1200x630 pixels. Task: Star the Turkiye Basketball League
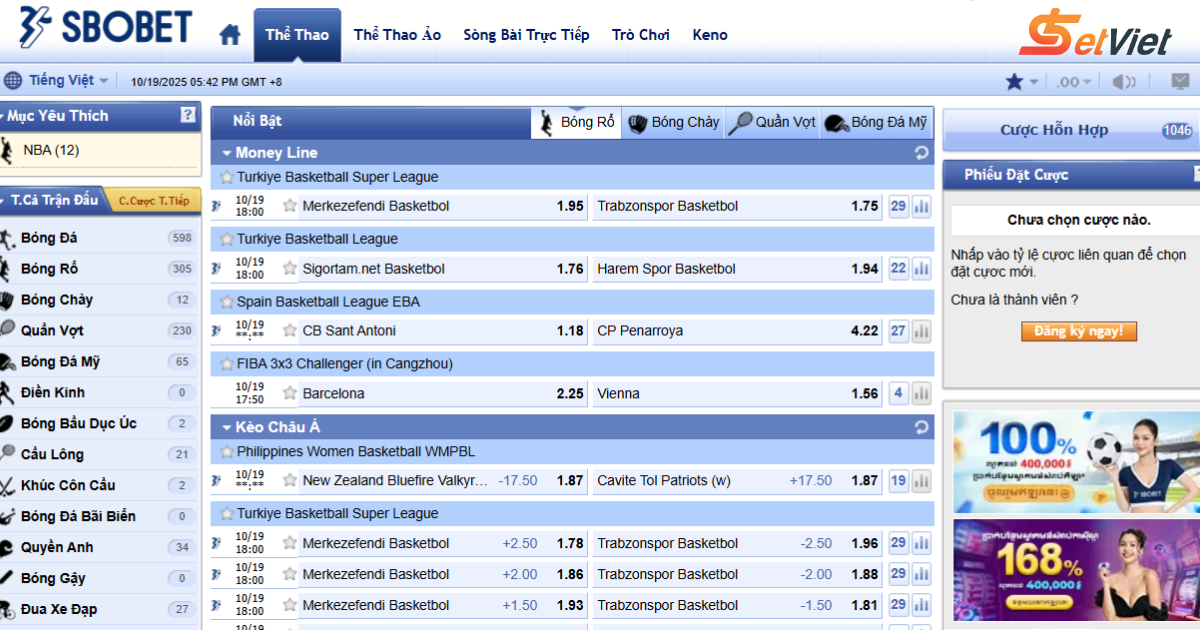[x=227, y=240]
